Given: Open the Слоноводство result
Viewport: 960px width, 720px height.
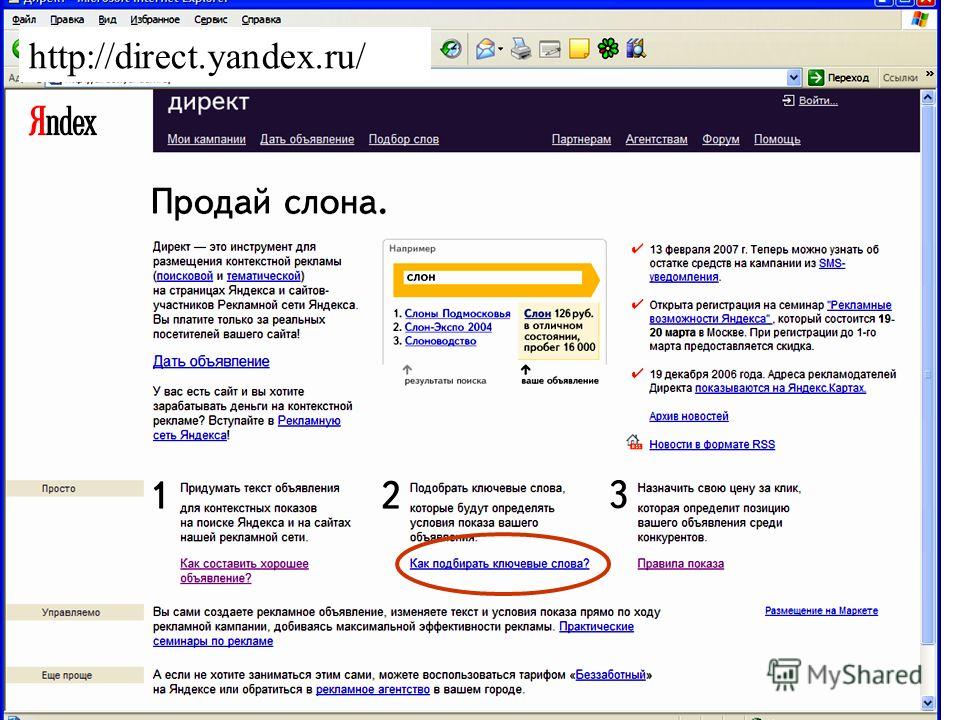Looking at the screenshot, I should [440, 341].
